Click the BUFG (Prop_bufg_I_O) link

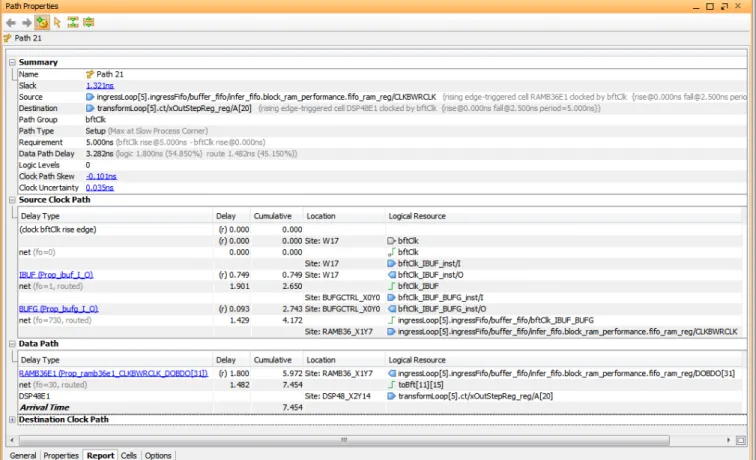point(58,309)
